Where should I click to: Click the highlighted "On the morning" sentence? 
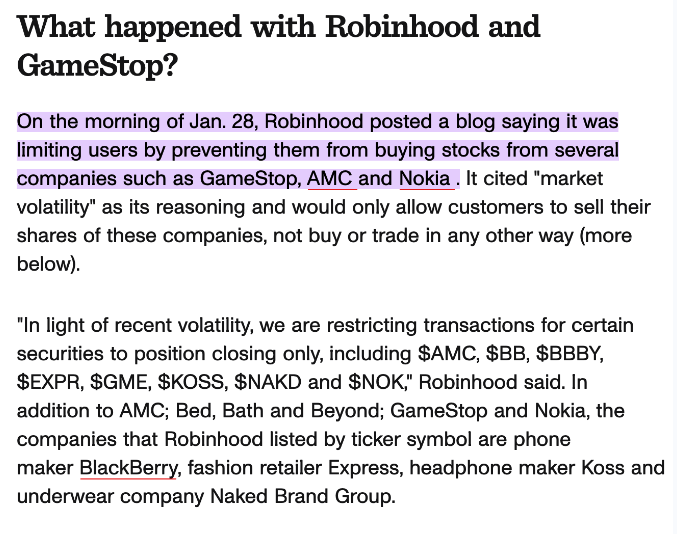tap(317, 150)
